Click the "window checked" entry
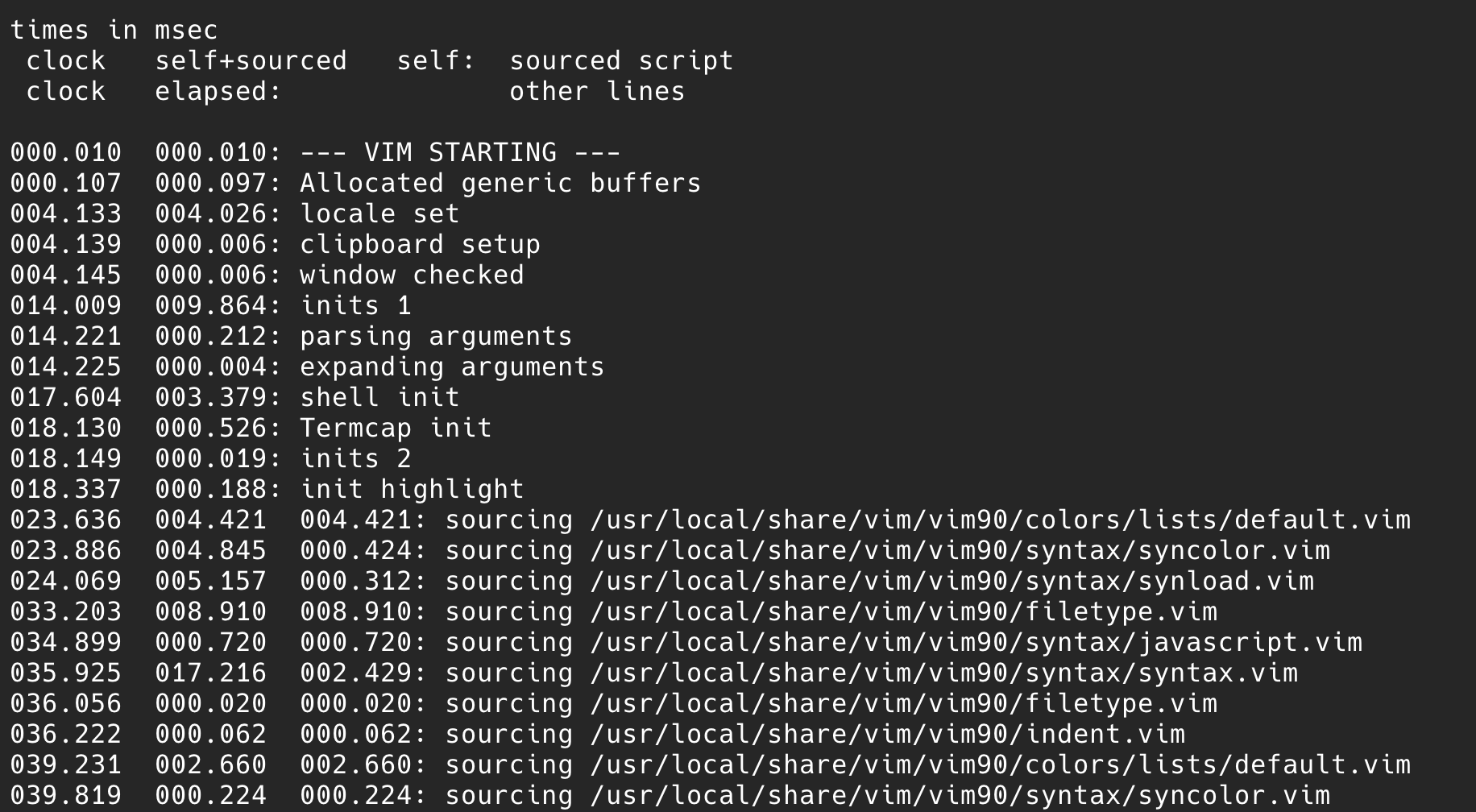1476x812 pixels. pos(412,275)
